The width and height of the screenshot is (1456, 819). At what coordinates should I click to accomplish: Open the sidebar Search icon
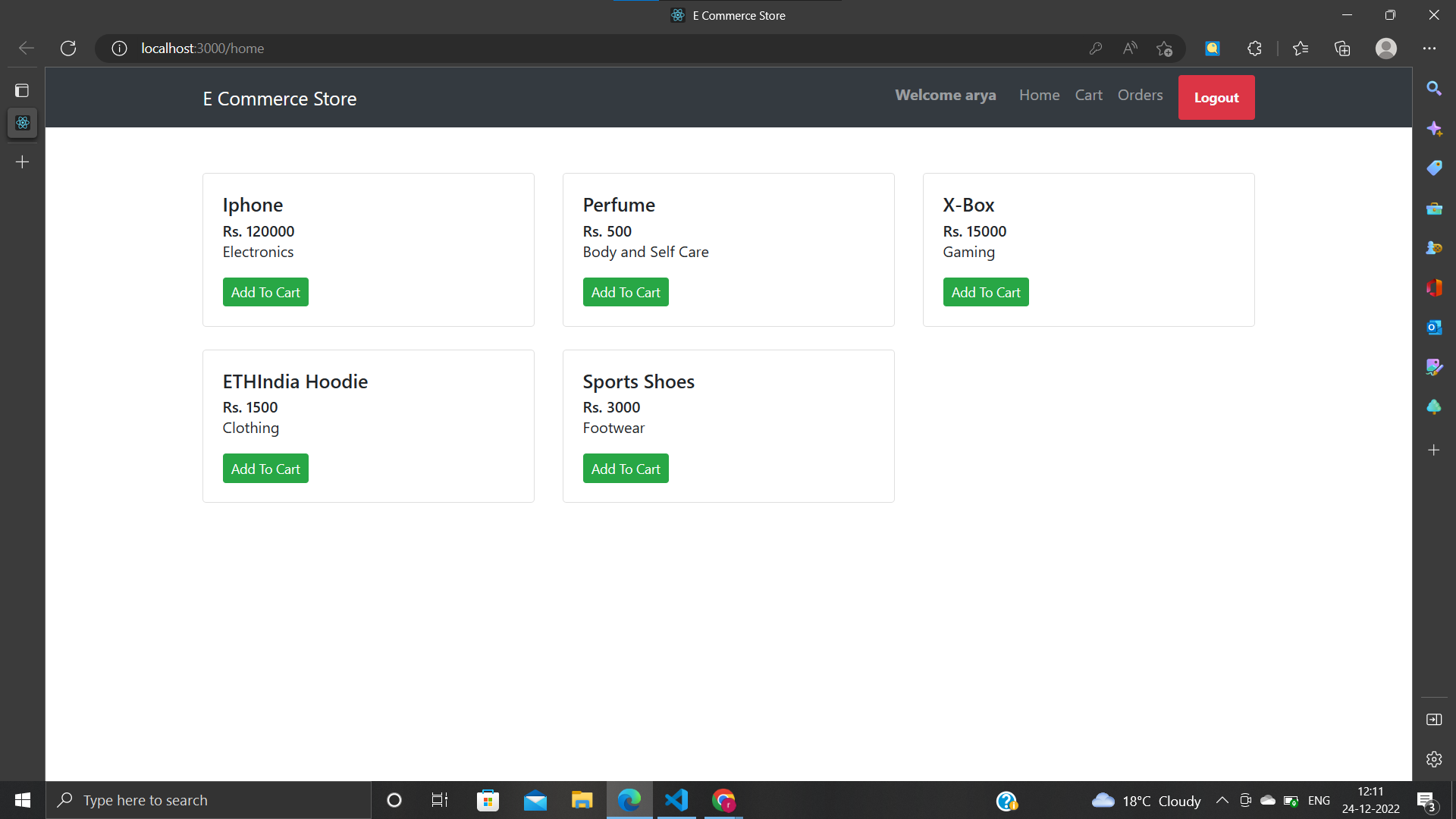pos(1433,89)
